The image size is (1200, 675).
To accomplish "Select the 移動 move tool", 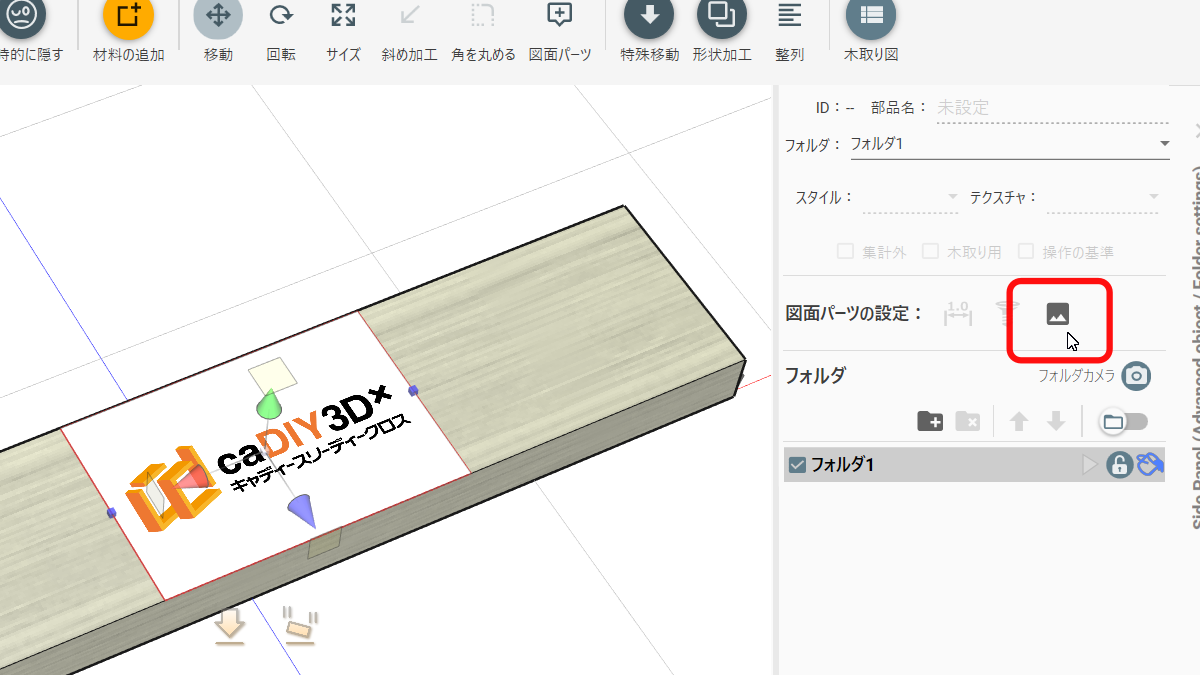I will coord(218,17).
